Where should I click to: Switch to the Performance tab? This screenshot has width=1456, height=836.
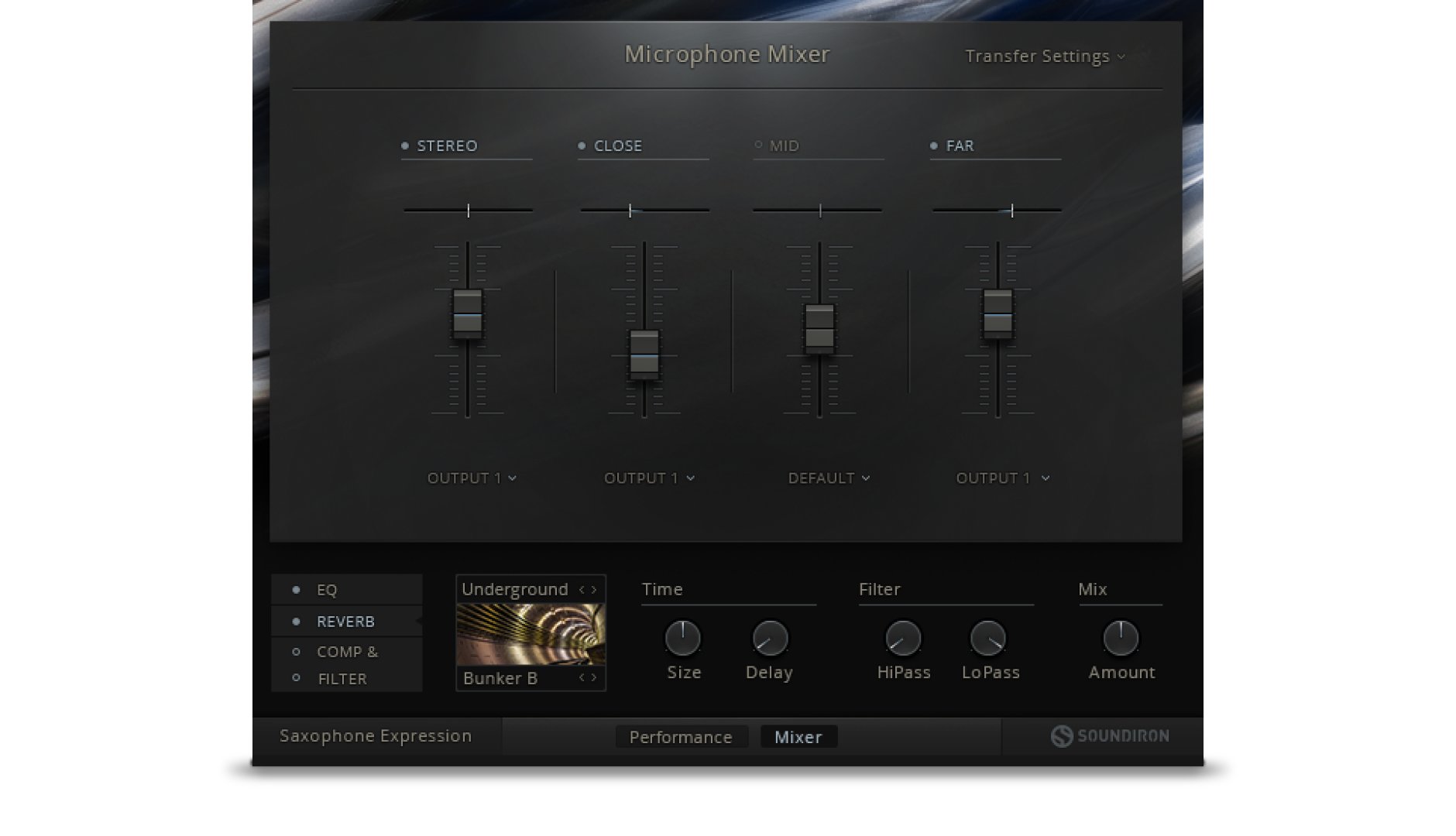click(x=682, y=736)
